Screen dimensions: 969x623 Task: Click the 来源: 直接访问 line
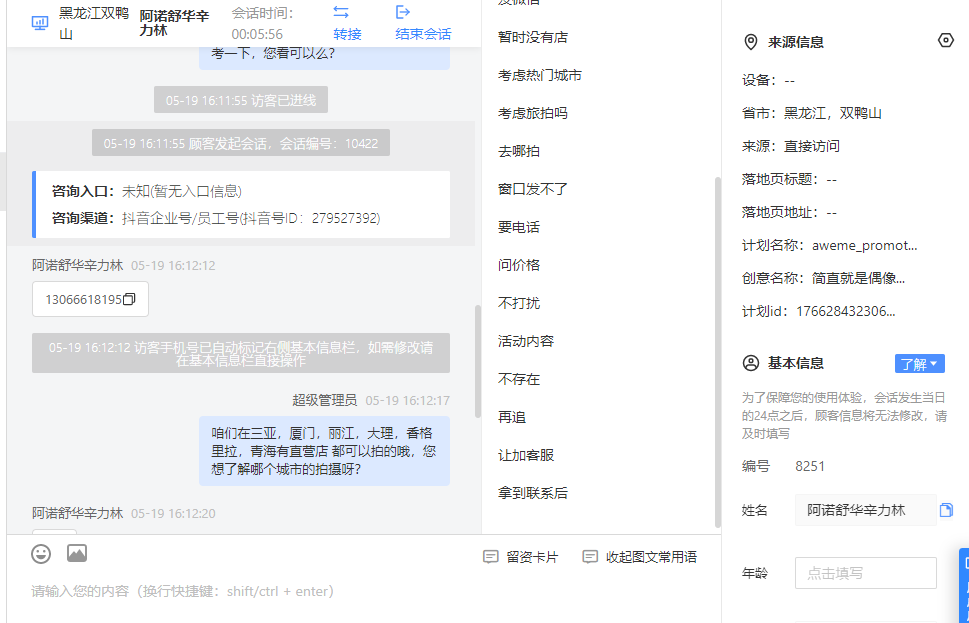coord(790,146)
